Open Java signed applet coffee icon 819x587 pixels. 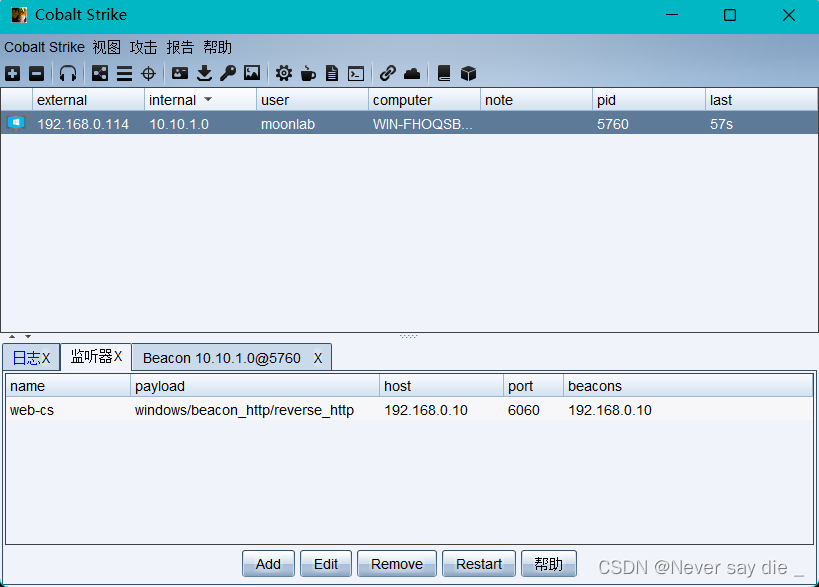point(308,74)
